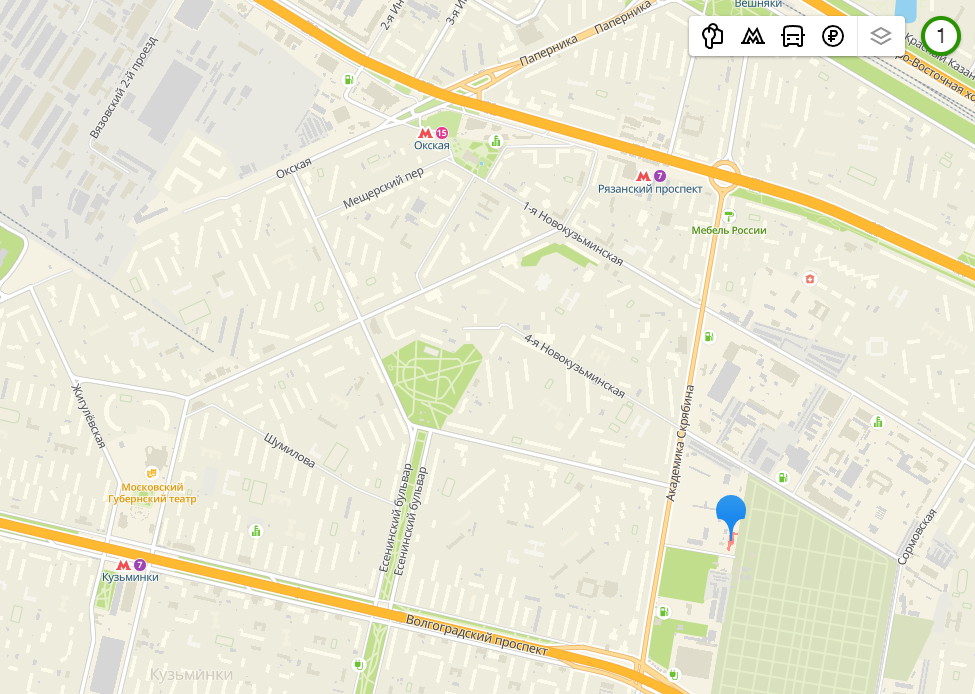Toggle the ruble price layer button
The image size is (975, 694).
833,37
